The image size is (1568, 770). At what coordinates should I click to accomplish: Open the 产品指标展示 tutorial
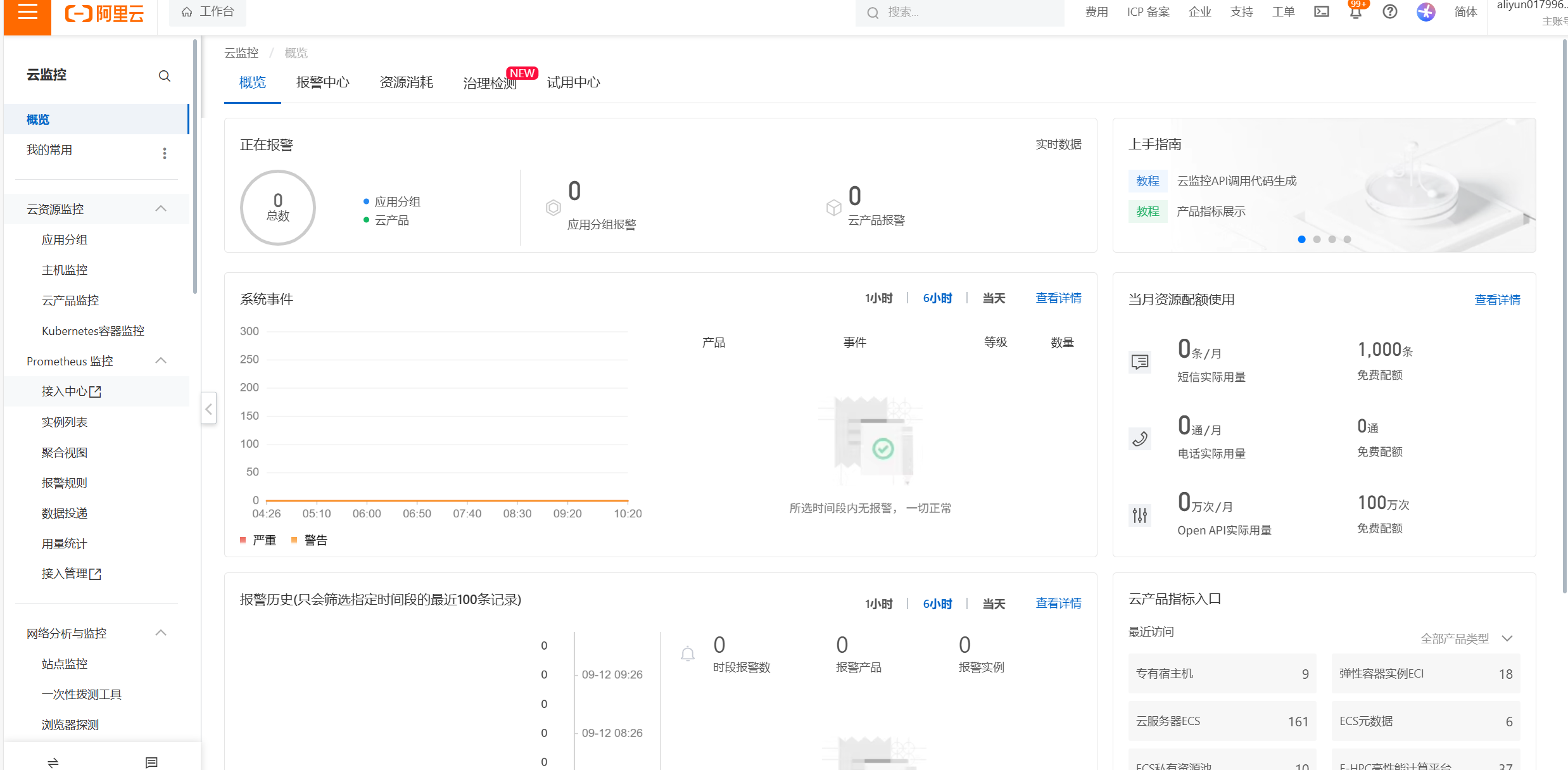(1211, 211)
